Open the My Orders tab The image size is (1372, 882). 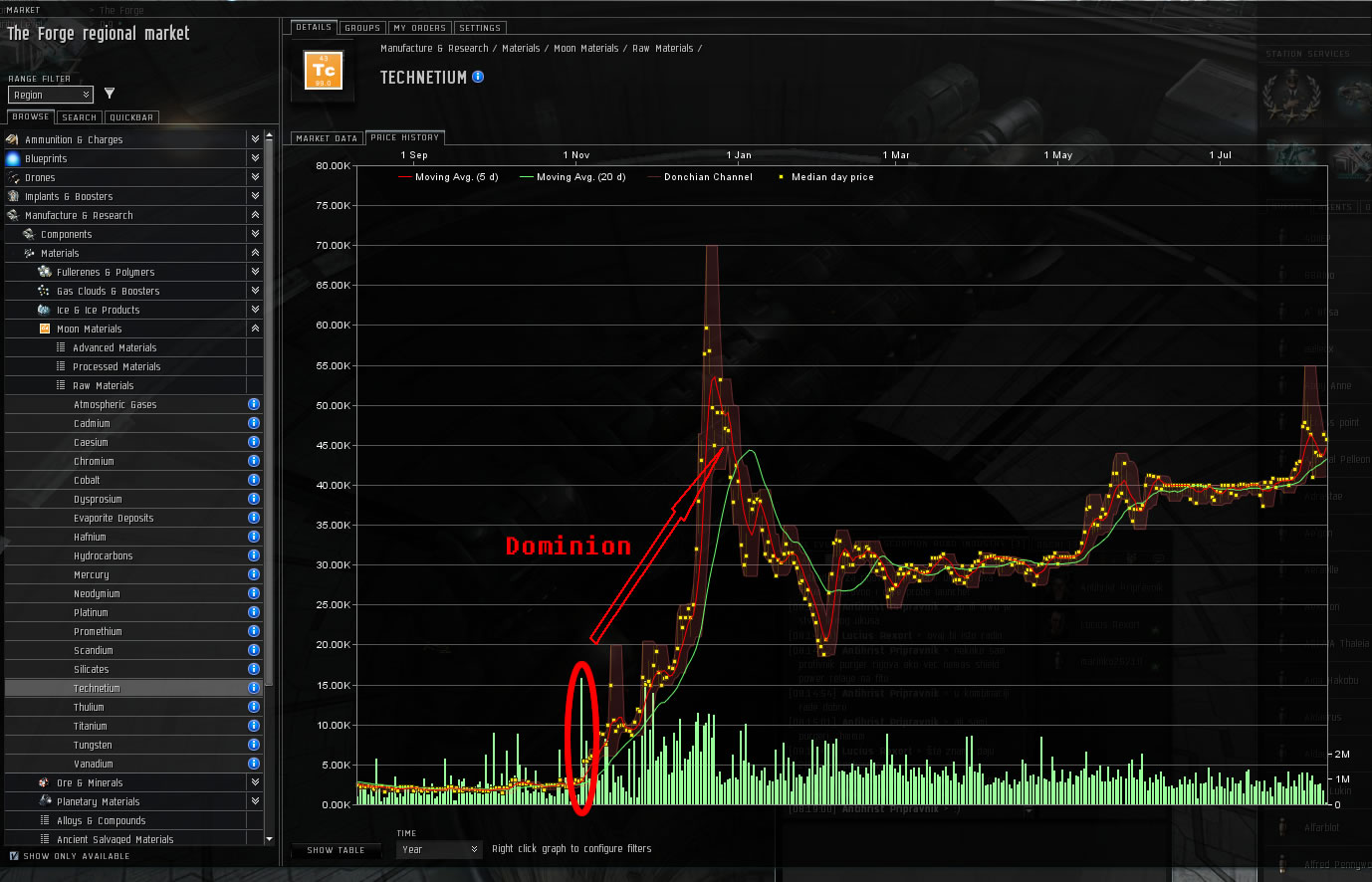(419, 28)
